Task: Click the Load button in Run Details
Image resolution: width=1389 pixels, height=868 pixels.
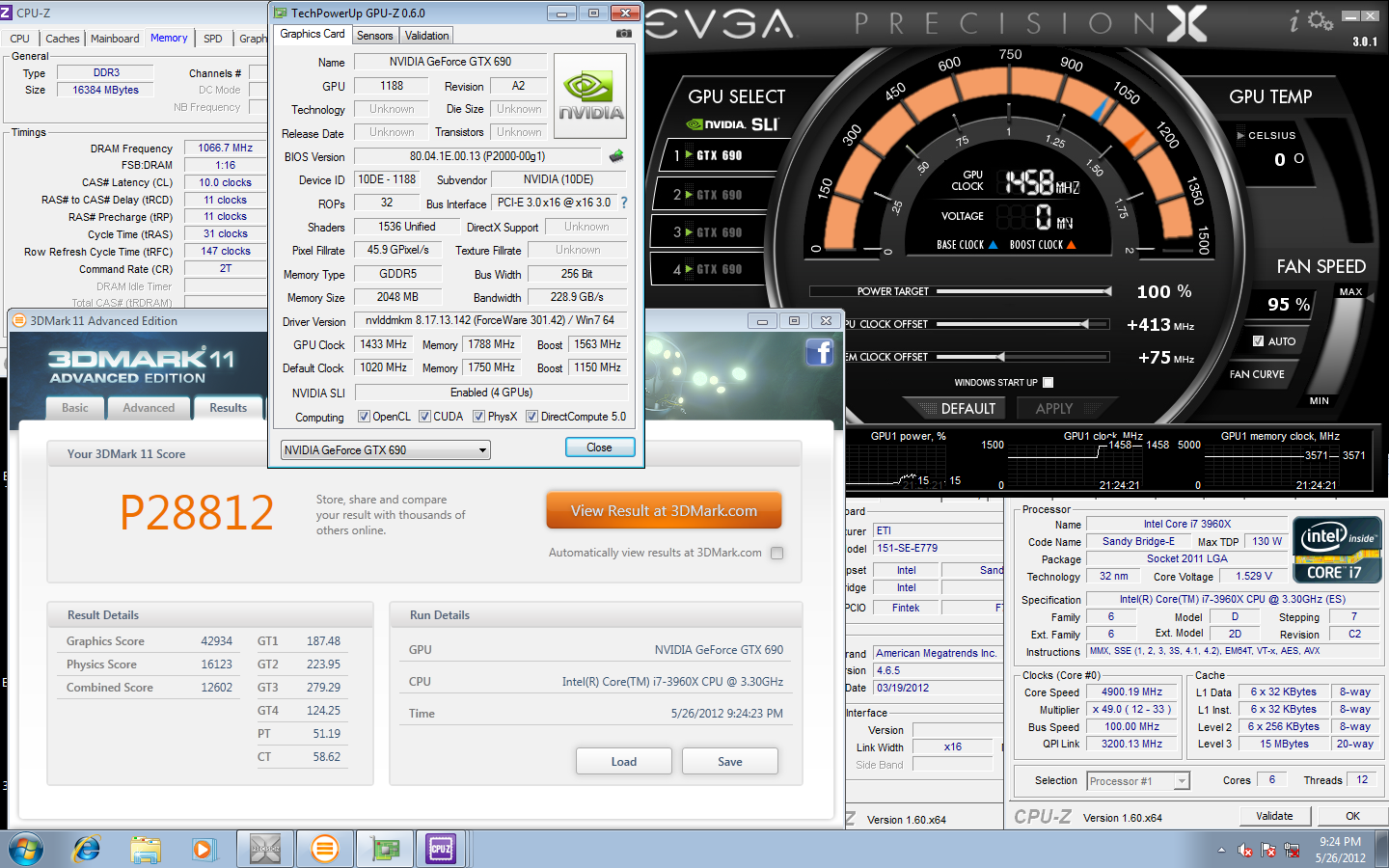Action: 624,762
